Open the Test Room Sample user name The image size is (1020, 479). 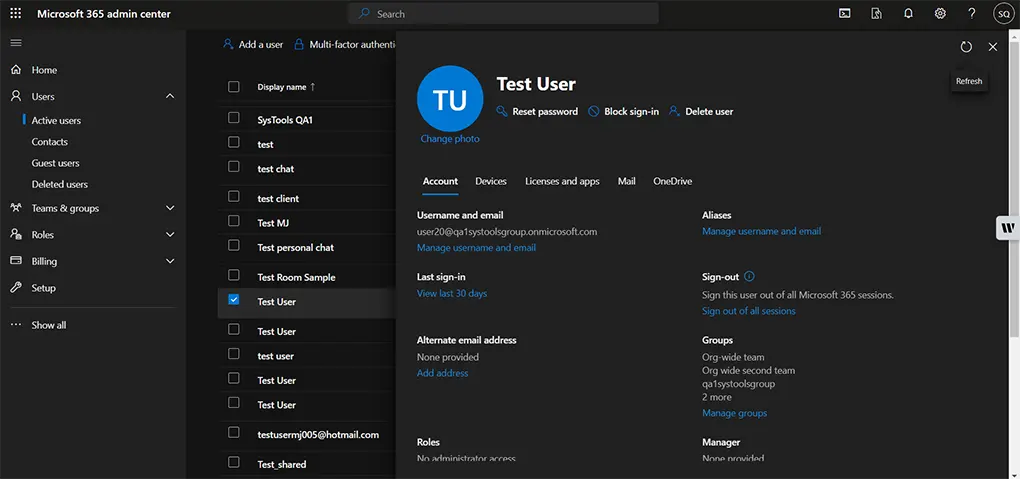pyautogui.click(x=296, y=277)
